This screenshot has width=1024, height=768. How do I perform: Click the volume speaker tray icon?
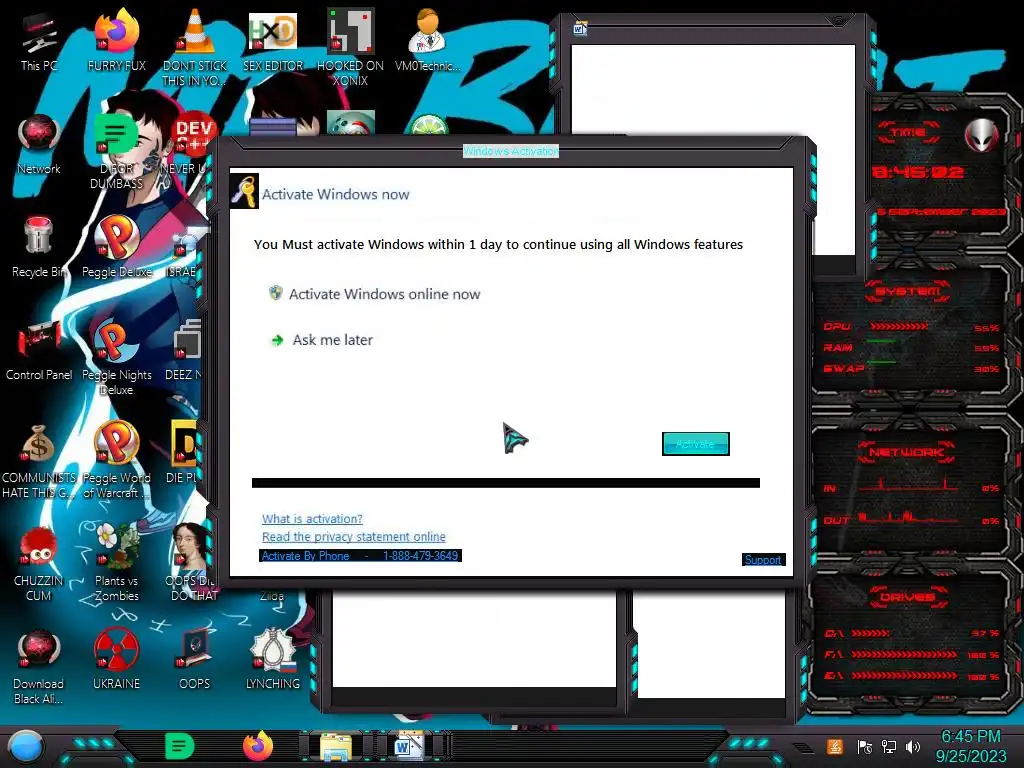pyautogui.click(x=913, y=746)
